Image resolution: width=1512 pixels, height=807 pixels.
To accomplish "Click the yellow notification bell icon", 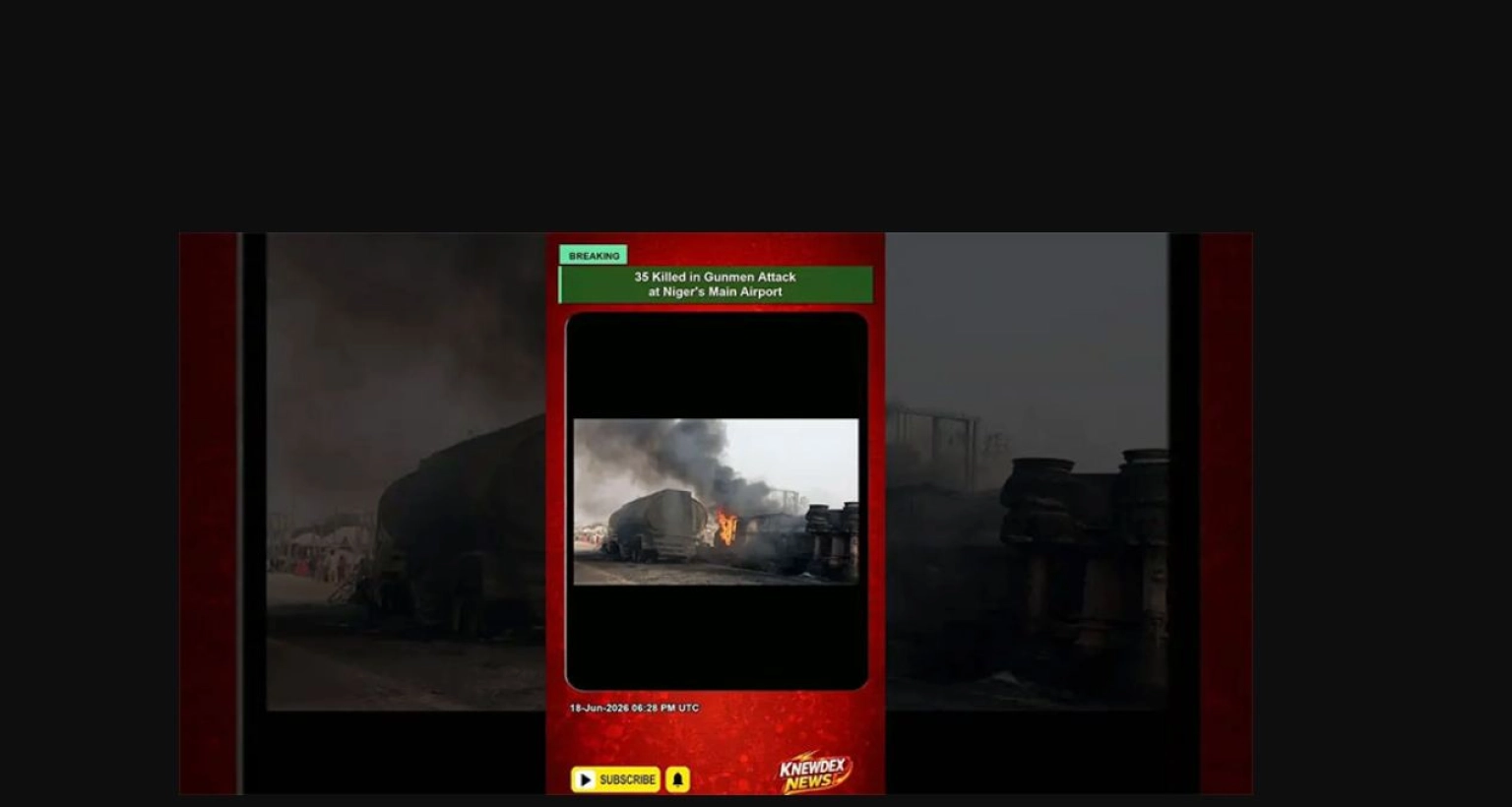I will click(677, 779).
